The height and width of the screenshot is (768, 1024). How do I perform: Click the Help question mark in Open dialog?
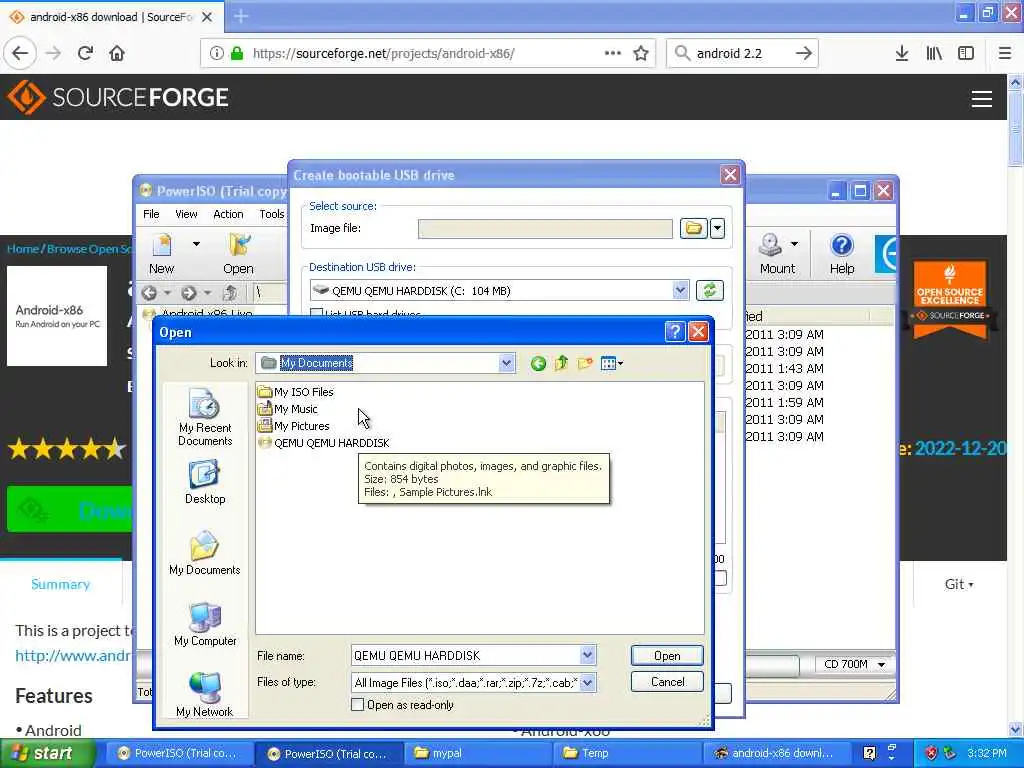click(675, 332)
